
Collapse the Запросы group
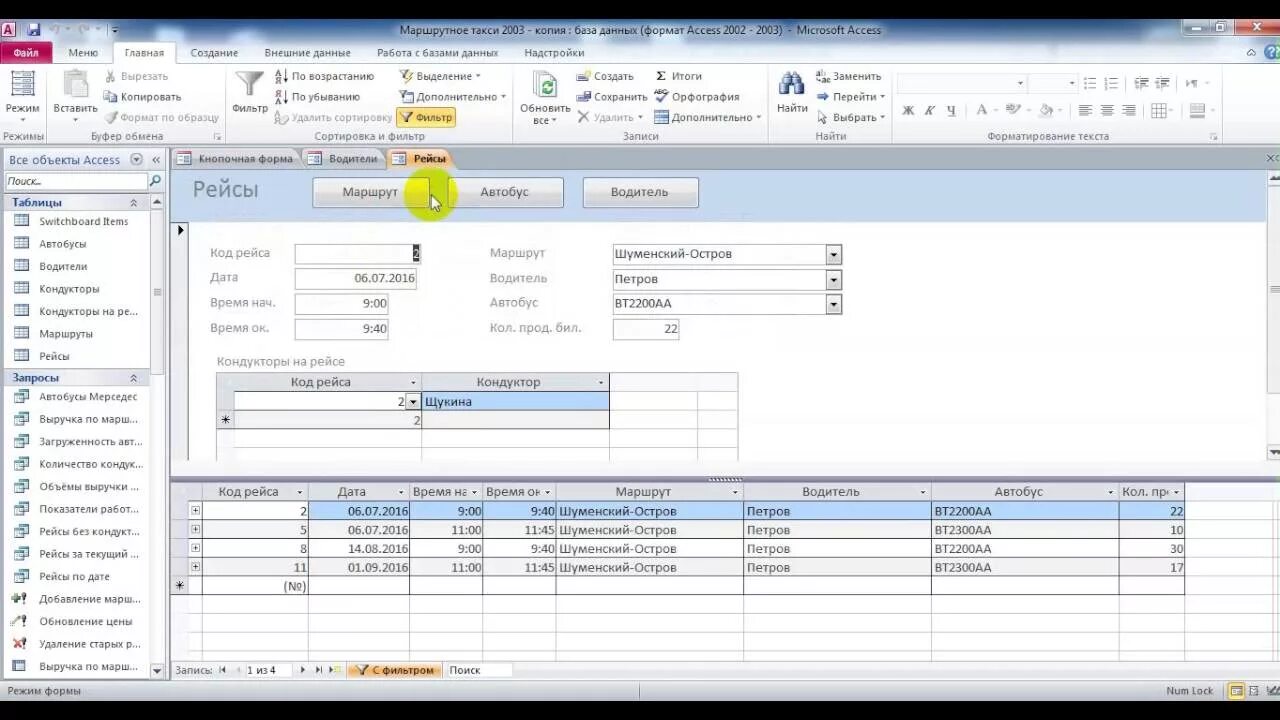pyautogui.click(x=133, y=378)
